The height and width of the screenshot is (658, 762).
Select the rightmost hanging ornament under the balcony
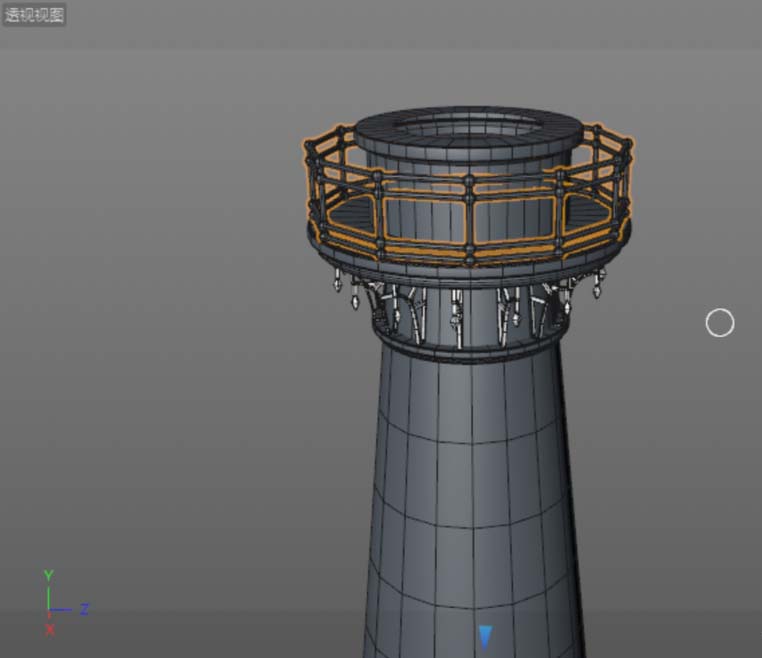point(598,287)
